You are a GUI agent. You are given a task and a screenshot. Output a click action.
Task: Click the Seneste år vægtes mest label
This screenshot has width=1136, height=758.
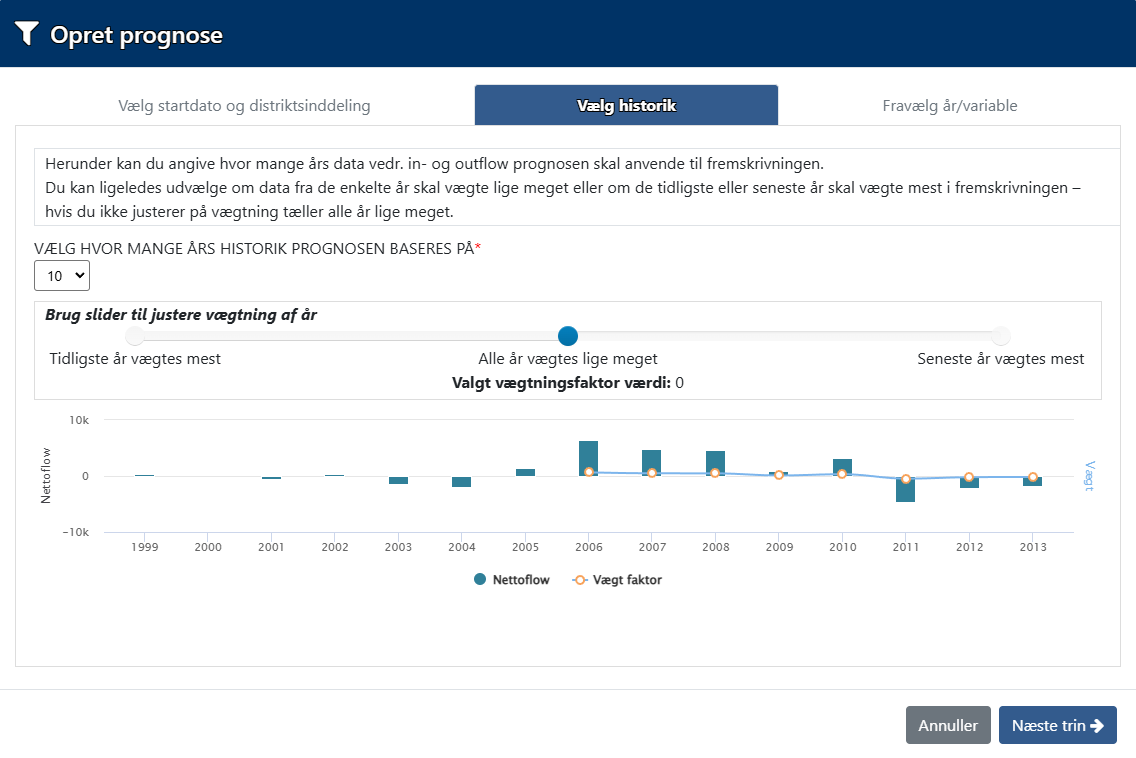coord(1001,359)
